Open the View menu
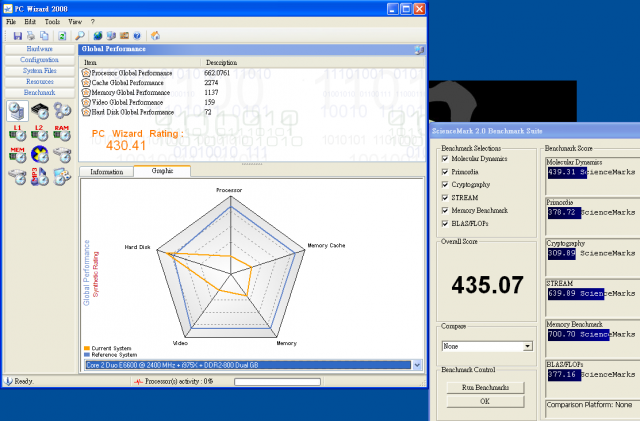The image size is (640, 421). tap(75, 22)
